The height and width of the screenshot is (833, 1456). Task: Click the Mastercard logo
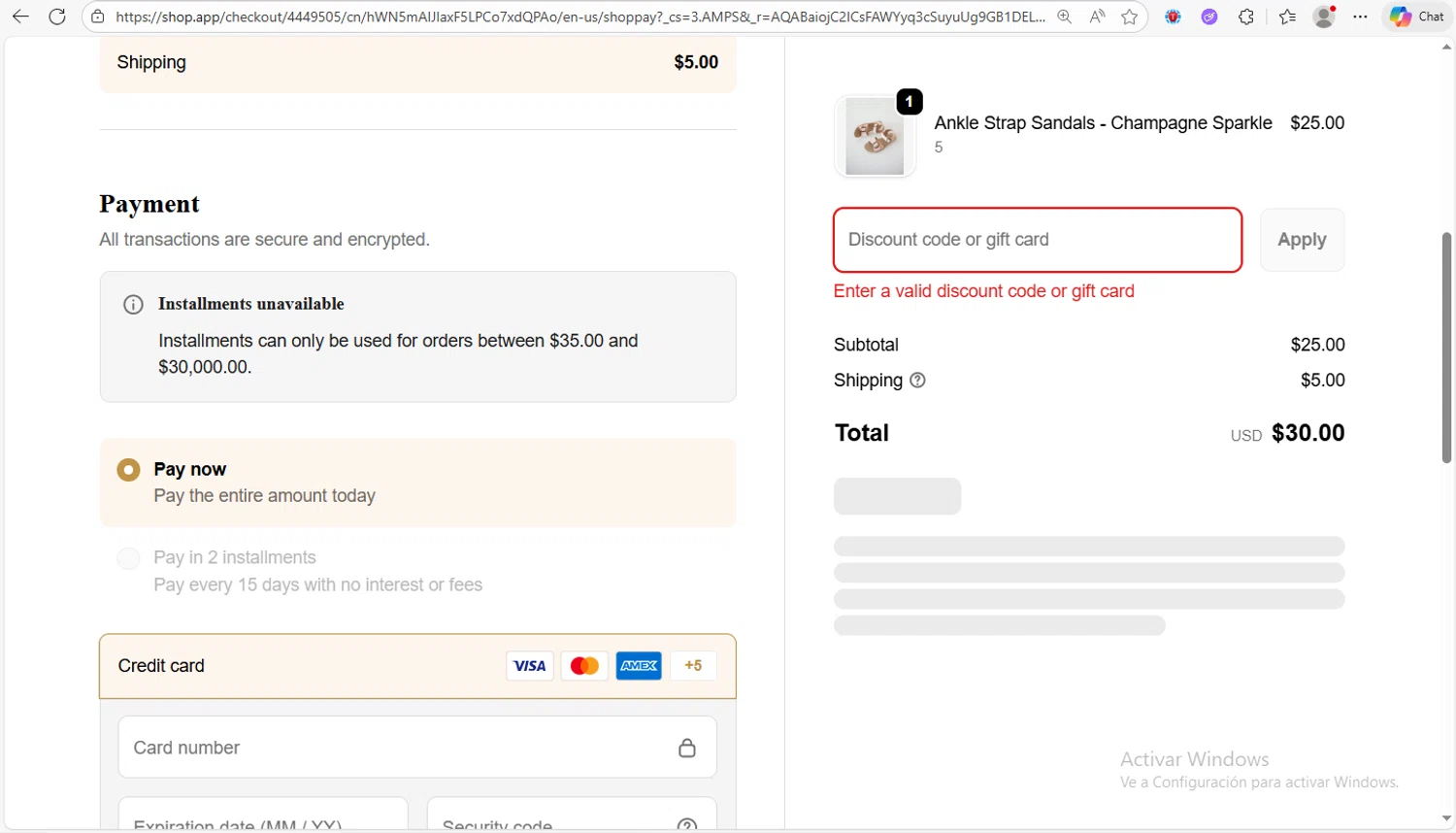coord(584,666)
